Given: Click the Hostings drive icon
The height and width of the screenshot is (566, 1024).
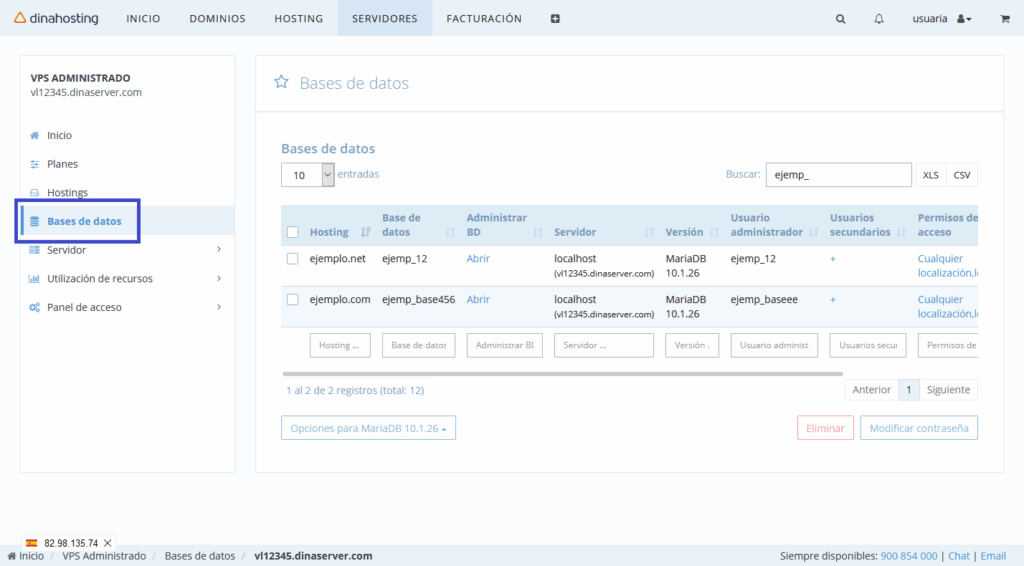Looking at the screenshot, I should click(x=34, y=193).
